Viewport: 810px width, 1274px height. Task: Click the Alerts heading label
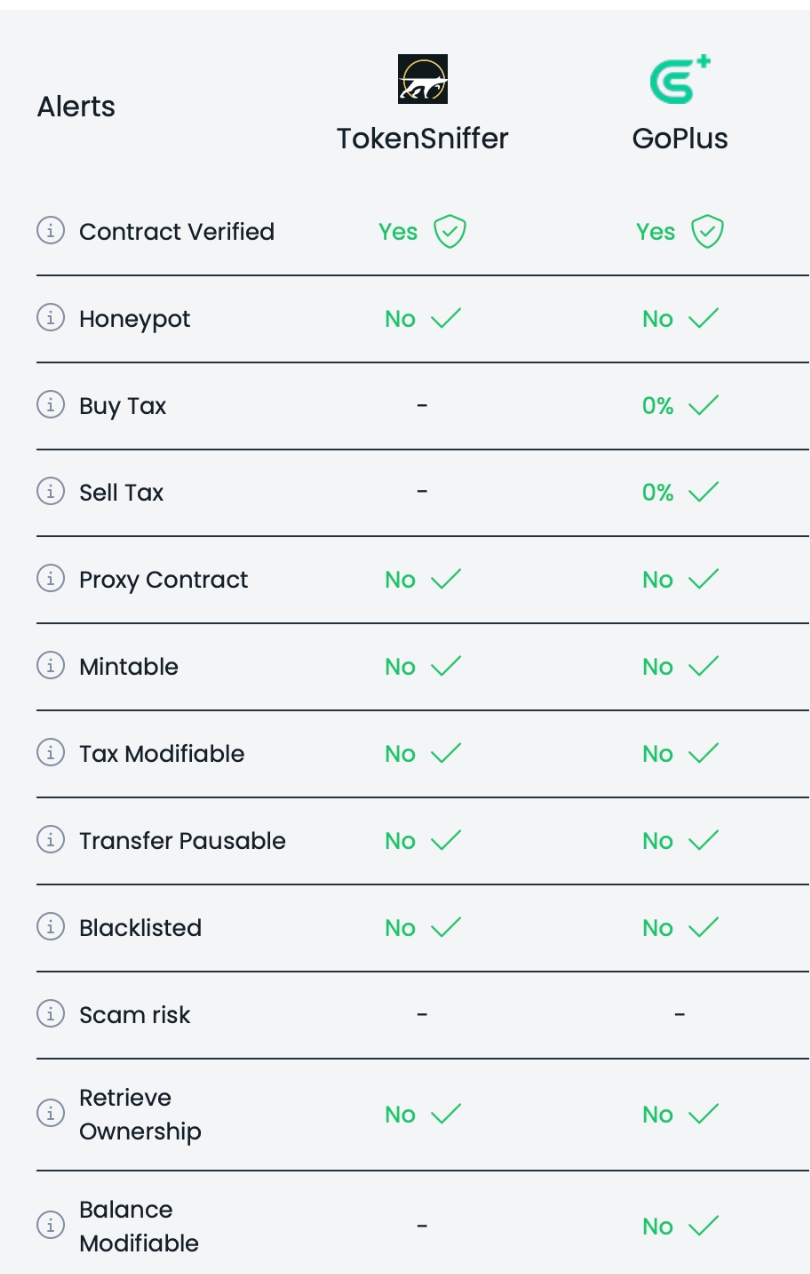[76, 107]
